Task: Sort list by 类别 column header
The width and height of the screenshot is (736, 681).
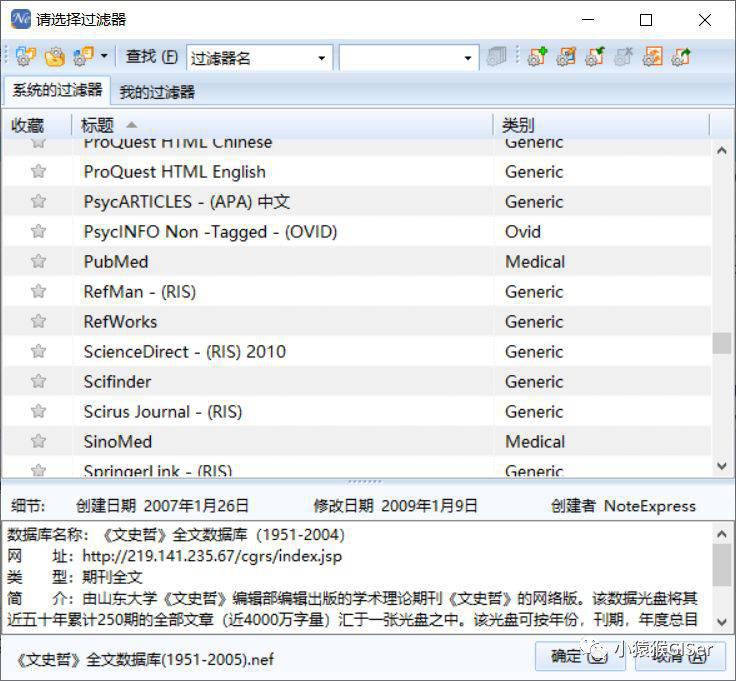Action: tap(600, 125)
